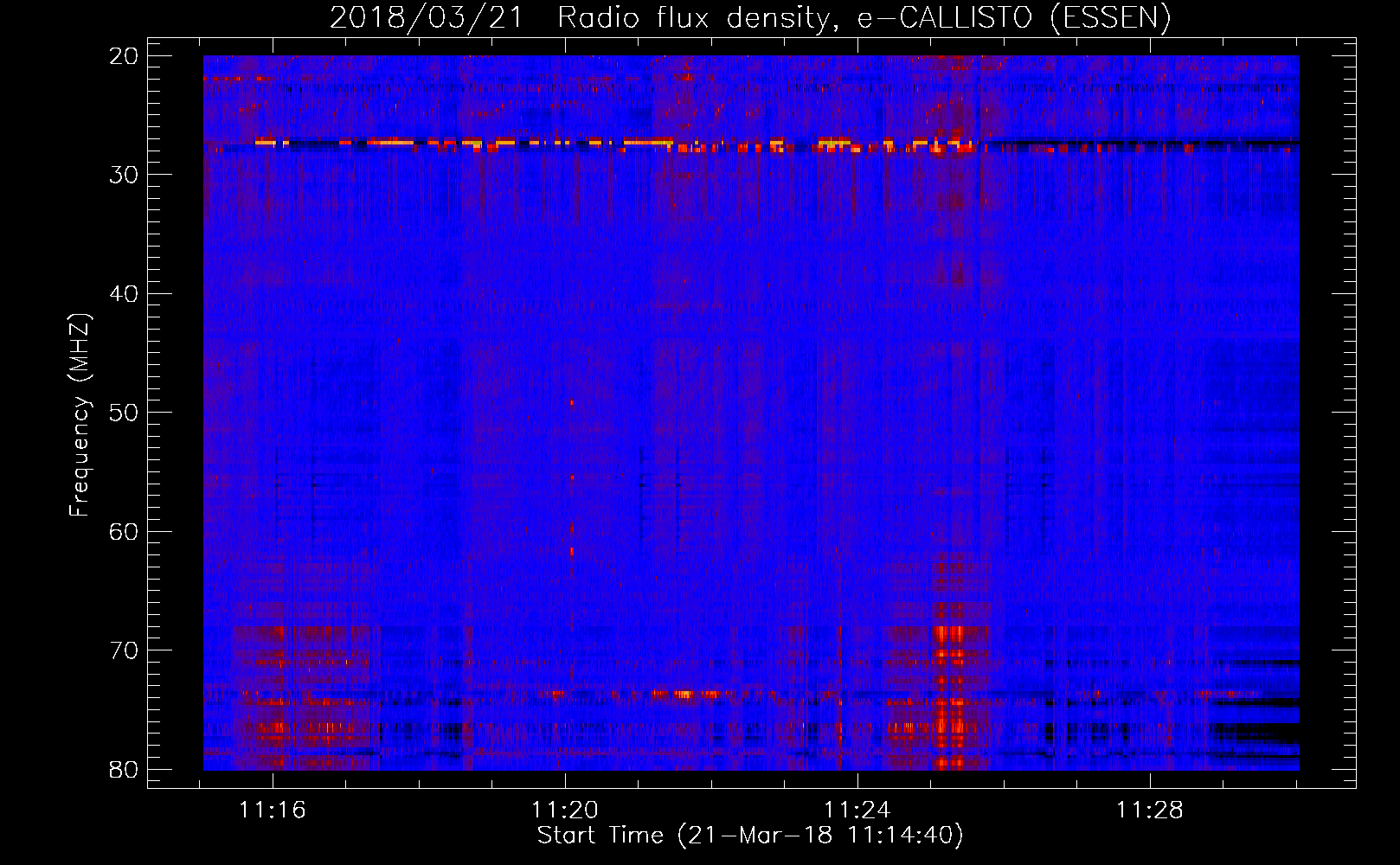1400x865 pixels.
Task: Click the Frequency (MHZ) axis title
Action: [x=80, y=415]
